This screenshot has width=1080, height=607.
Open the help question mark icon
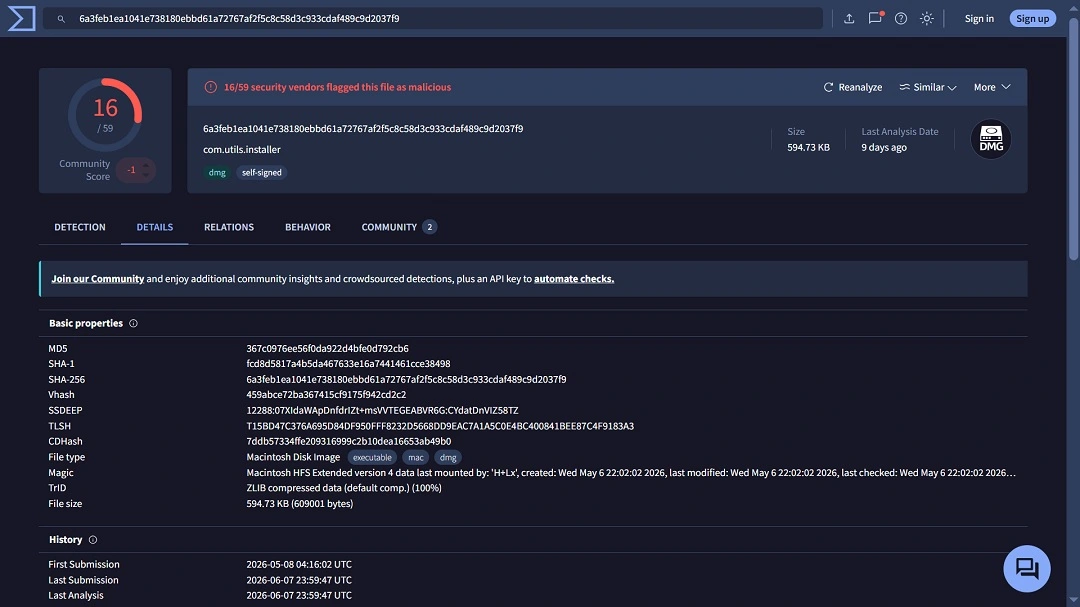(x=901, y=19)
